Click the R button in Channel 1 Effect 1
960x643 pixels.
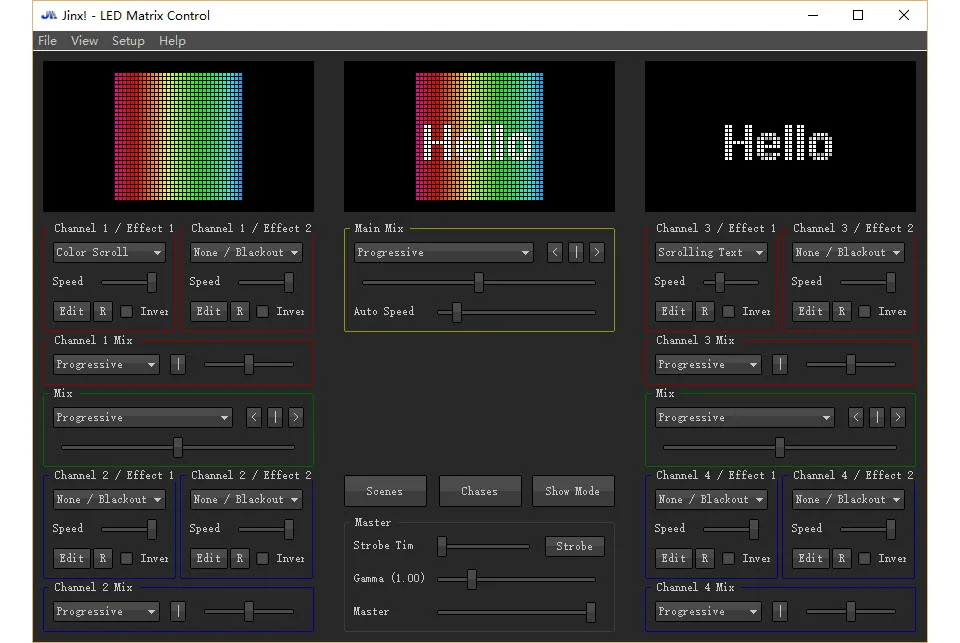point(103,311)
